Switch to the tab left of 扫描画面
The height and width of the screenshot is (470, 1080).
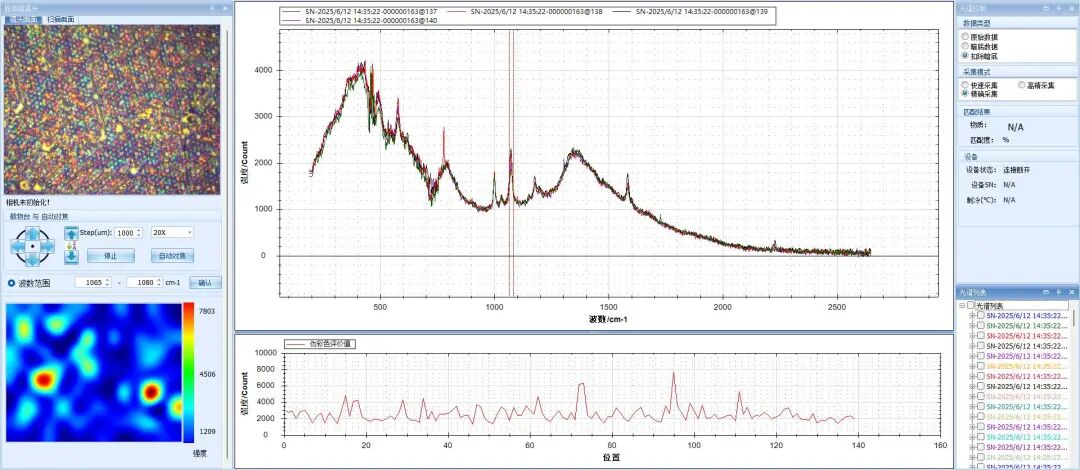coord(23,20)
